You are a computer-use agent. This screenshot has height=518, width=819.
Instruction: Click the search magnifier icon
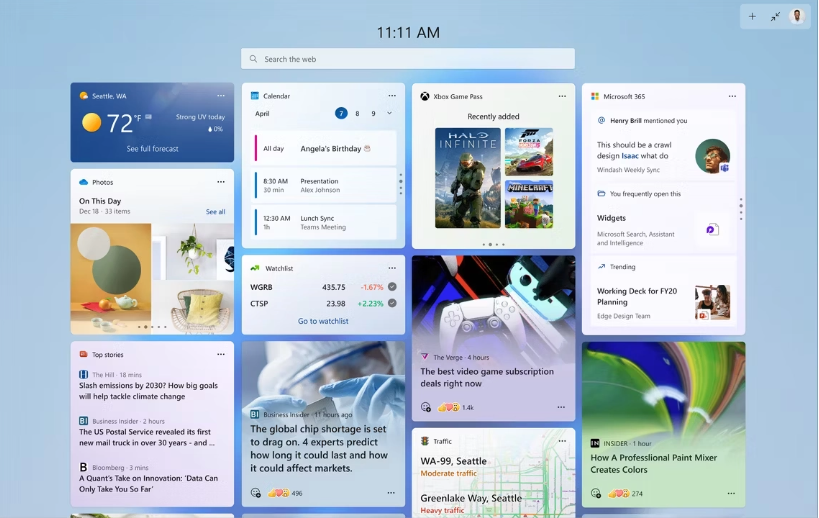tap(253, 59)
